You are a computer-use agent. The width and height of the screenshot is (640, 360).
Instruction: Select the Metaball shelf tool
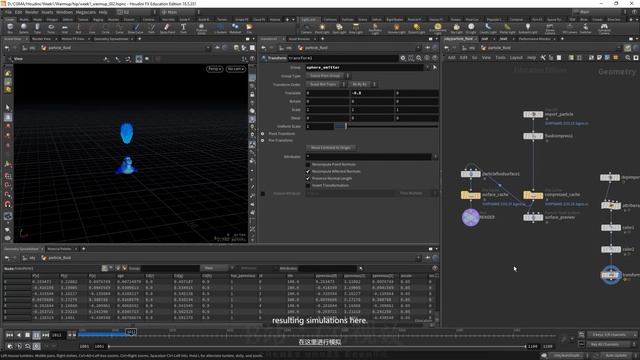[x=236, y=29]
